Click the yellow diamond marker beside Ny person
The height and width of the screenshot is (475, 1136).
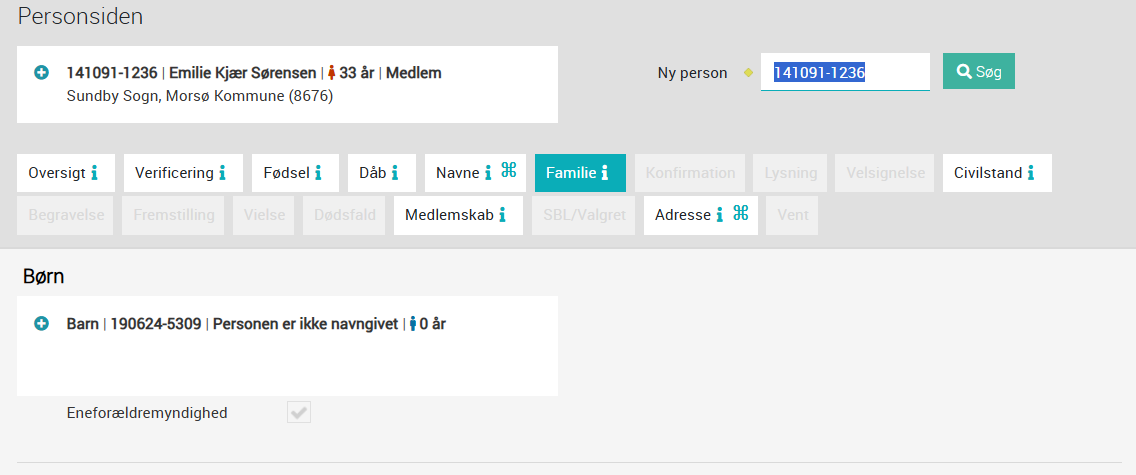[x=748, y=72]
